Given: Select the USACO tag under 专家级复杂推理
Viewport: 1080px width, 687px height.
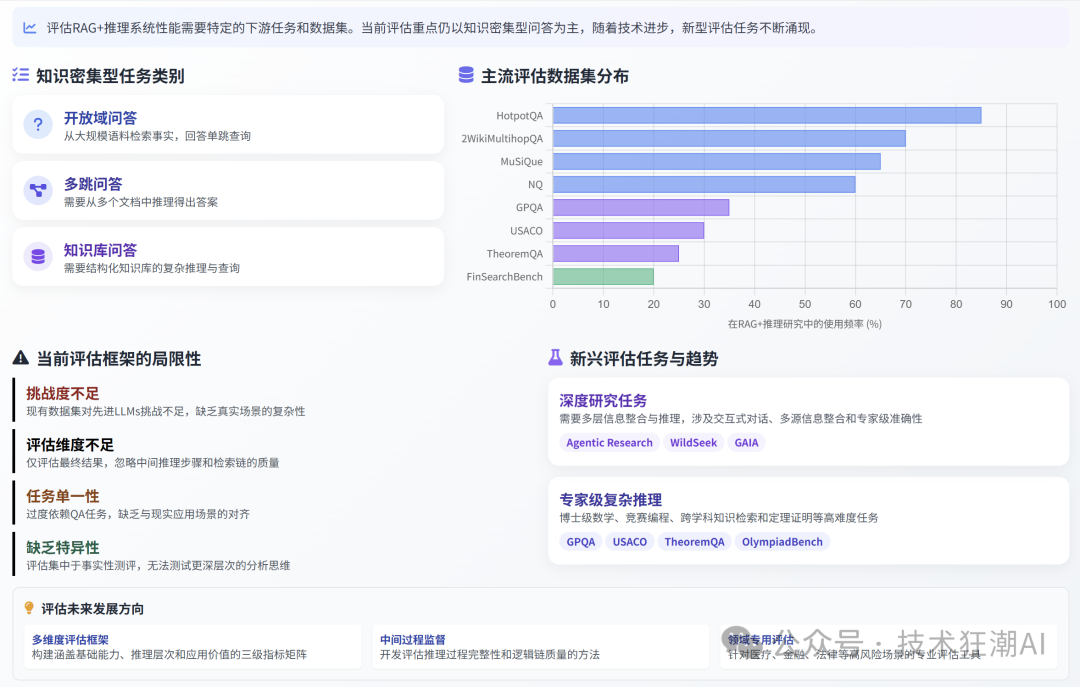Looking at the screenshot, I should pos(630,542).
